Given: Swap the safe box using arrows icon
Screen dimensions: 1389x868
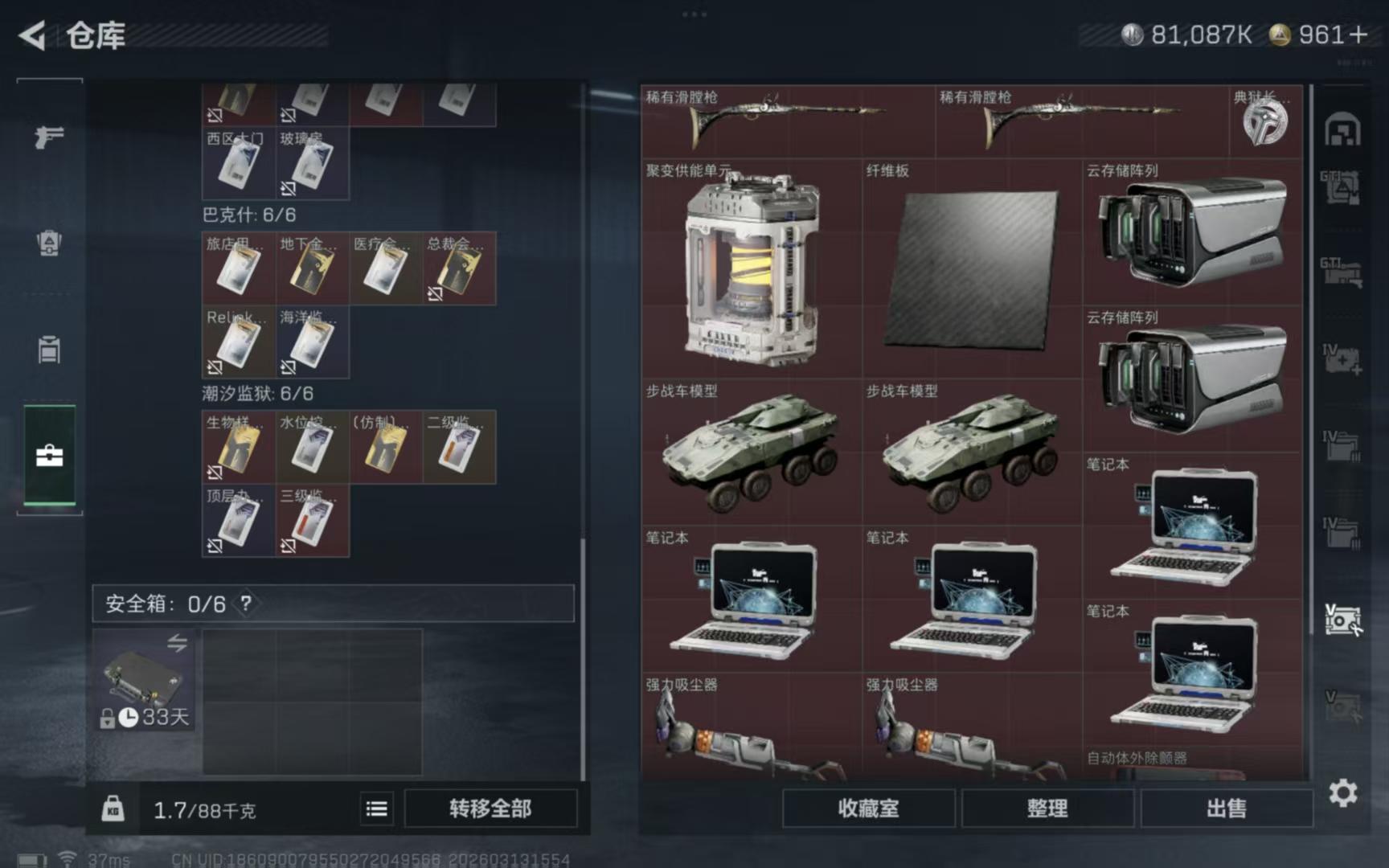Looking at the screenshot, I should click(177, 643).
